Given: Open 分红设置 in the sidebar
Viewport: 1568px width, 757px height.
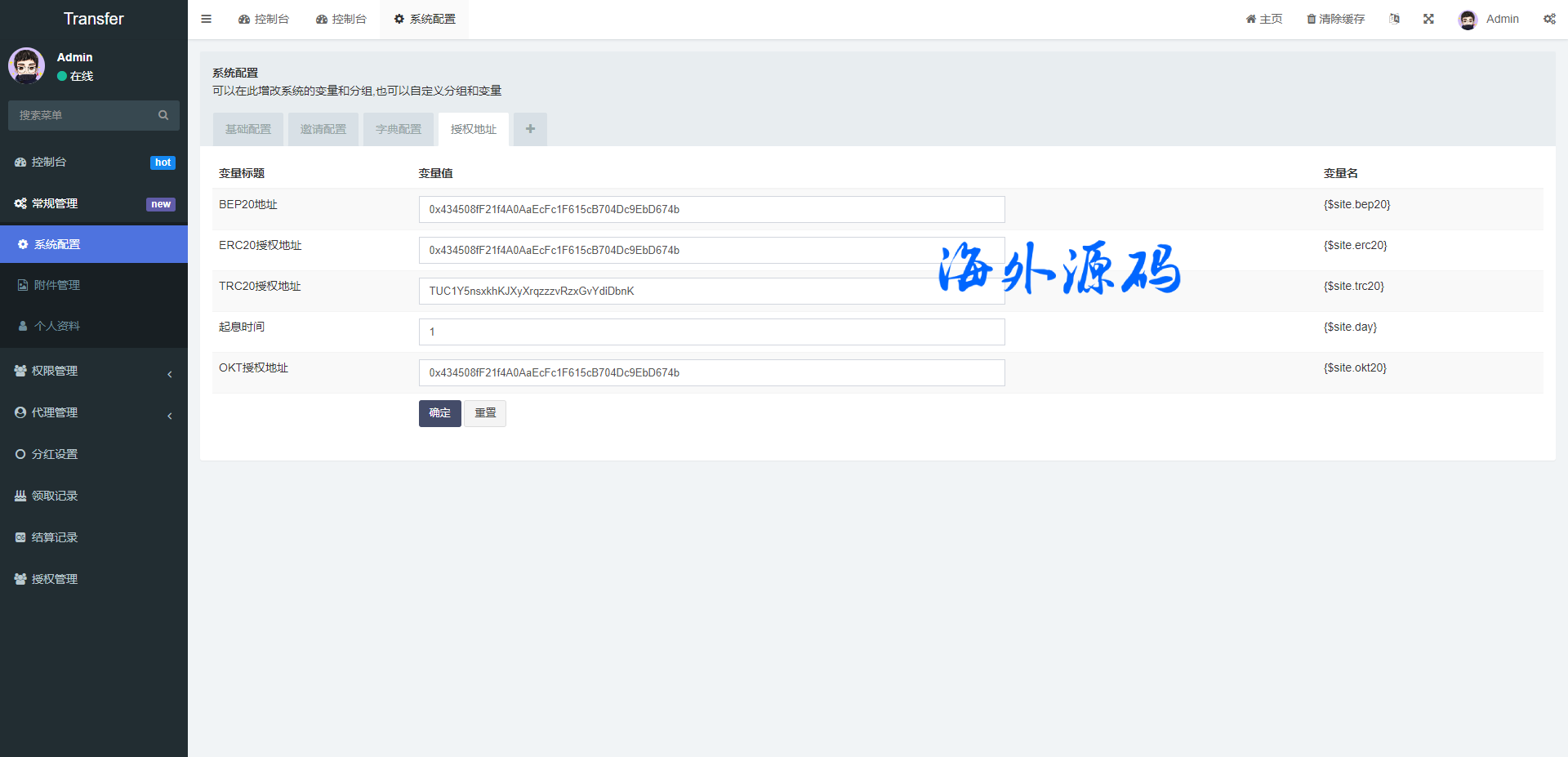Looking at the screenshot, I should point(55,454).
